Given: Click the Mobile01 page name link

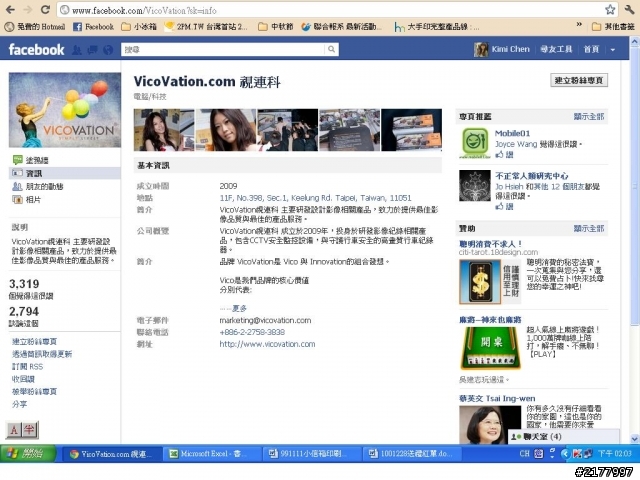Looking at the screenshot, I should click(513, 133).
